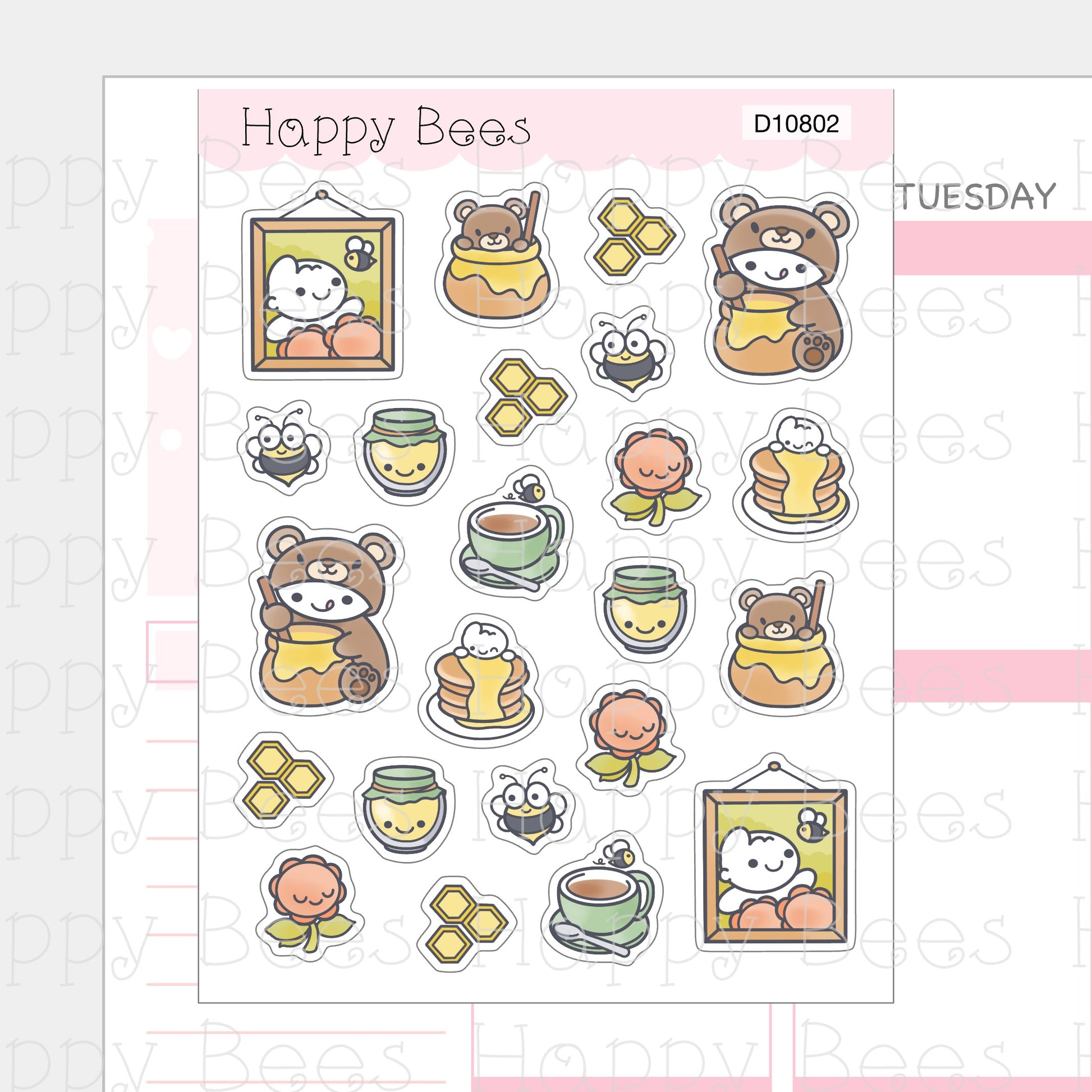Screen dimensions: 1092x1092
Task: Select the smiling honey jar next to left bee
Action: (x=403, y=453)
